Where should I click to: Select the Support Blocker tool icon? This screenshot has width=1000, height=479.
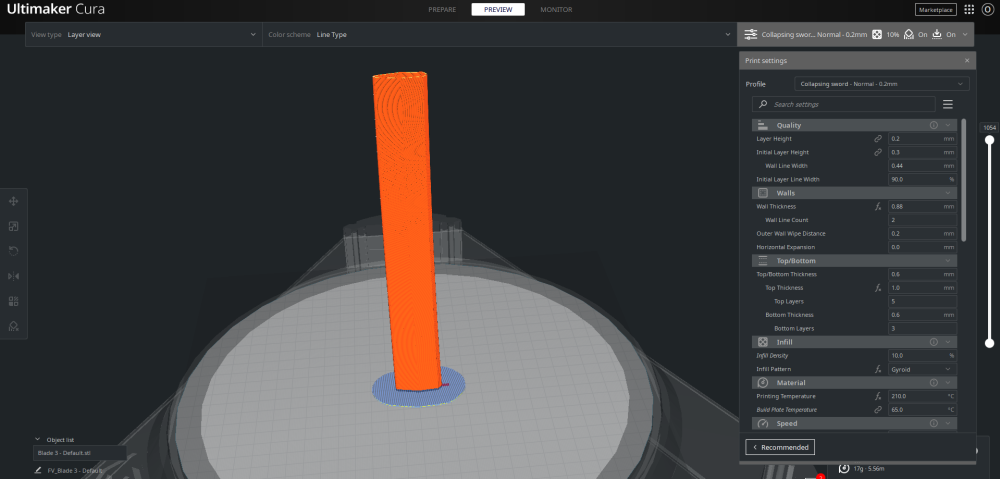point(13,326)
